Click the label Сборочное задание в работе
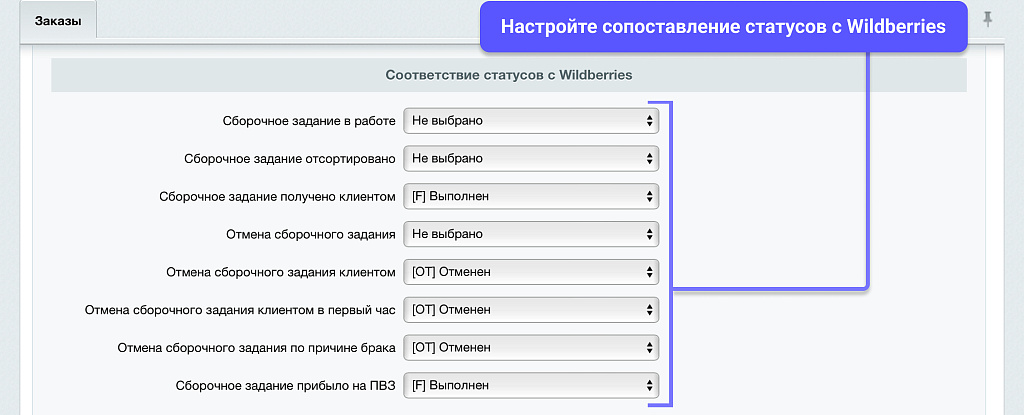1024x415 pixels. (x=309, y=121)
